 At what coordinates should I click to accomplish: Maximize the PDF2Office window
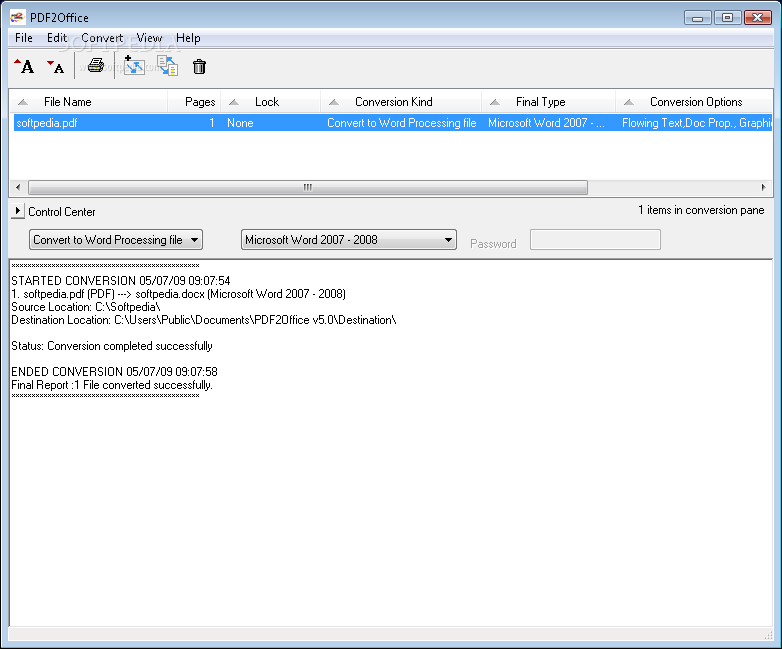pyautogui.click(x=727, y=18)
